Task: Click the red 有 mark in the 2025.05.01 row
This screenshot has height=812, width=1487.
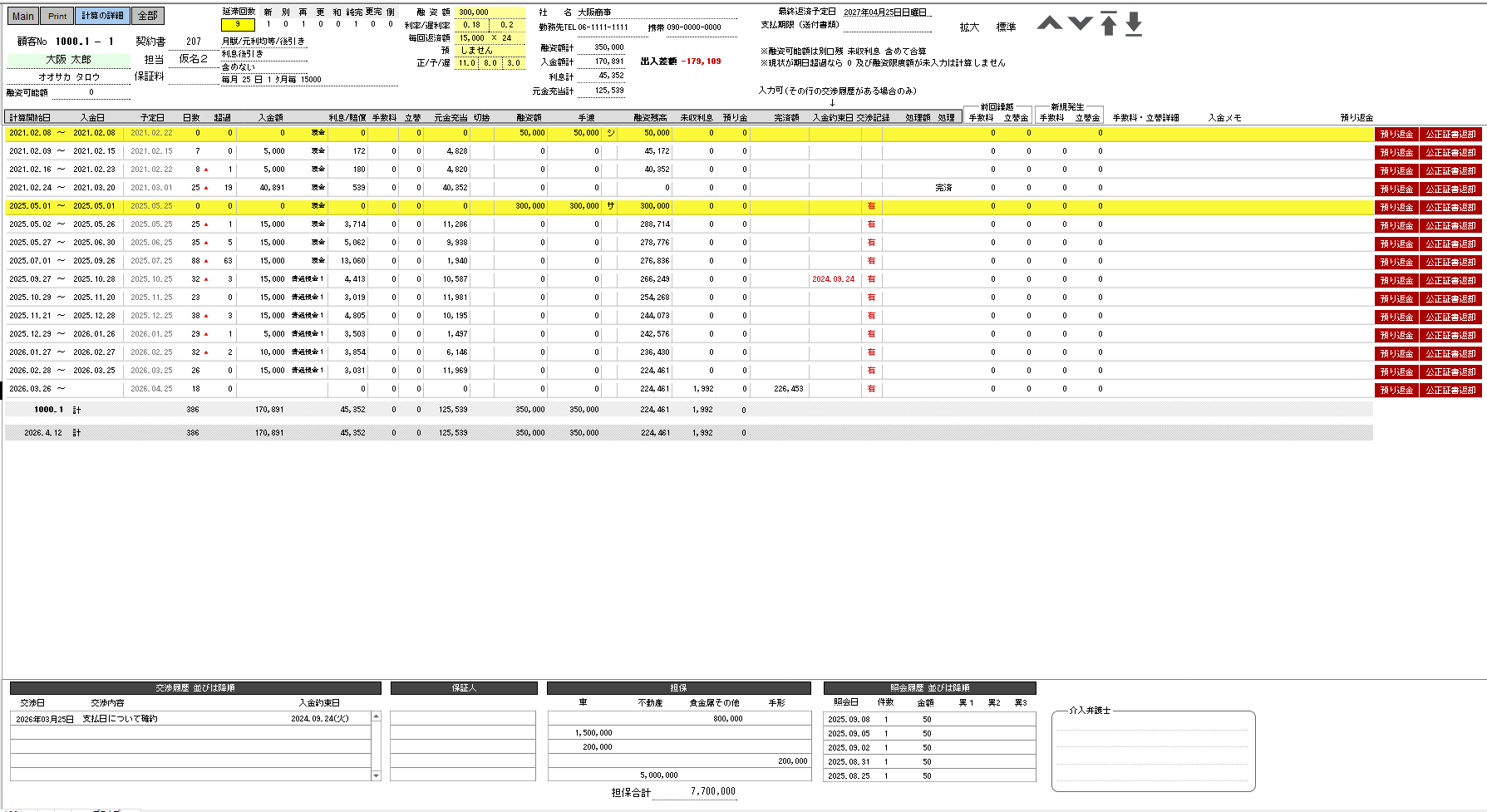Action: (x=871, y=206)
